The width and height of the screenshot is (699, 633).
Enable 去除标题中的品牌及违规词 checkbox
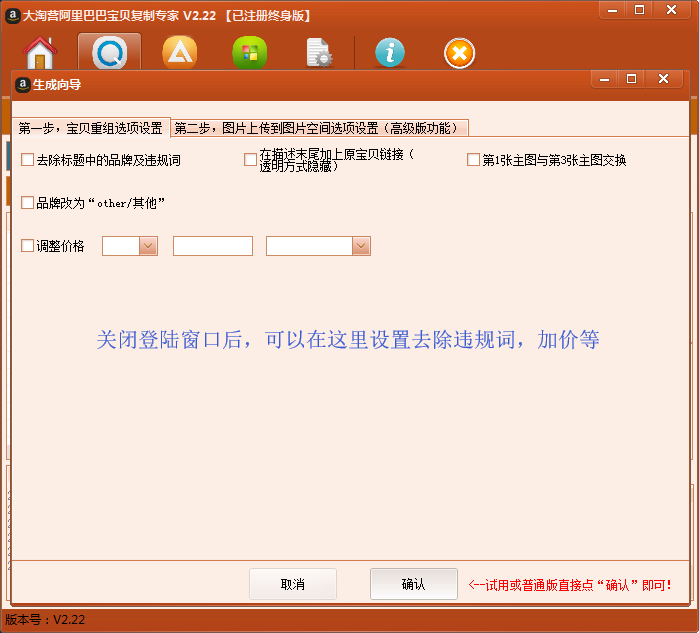click(x=28, y=160)
